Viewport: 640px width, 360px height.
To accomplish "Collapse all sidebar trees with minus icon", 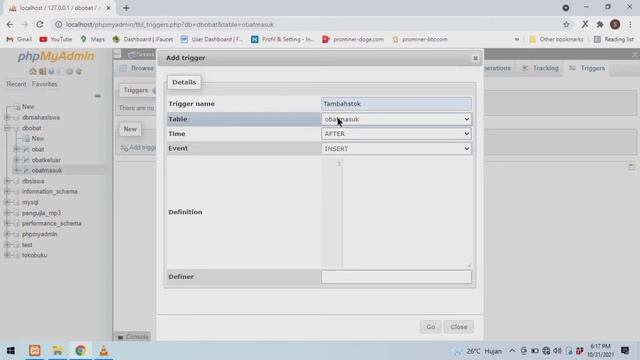I will 97,96.
